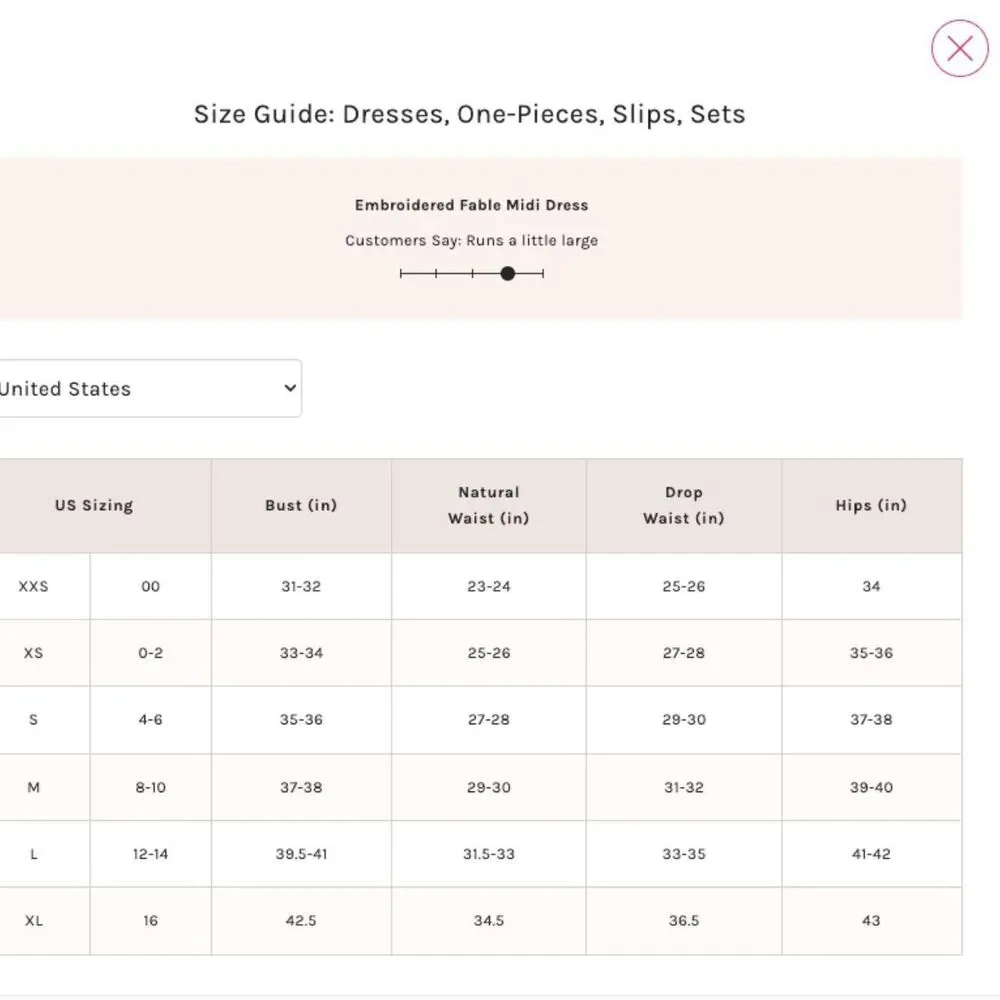This screenshot has width=1000, height=1000.
Task: Click the fit rating slider dot
Action: coord(508,274)
